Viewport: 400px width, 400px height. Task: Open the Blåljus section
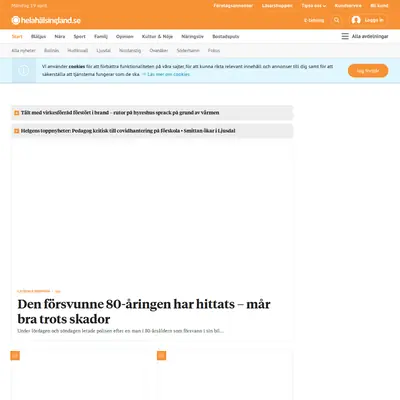[x=38, y=36]
